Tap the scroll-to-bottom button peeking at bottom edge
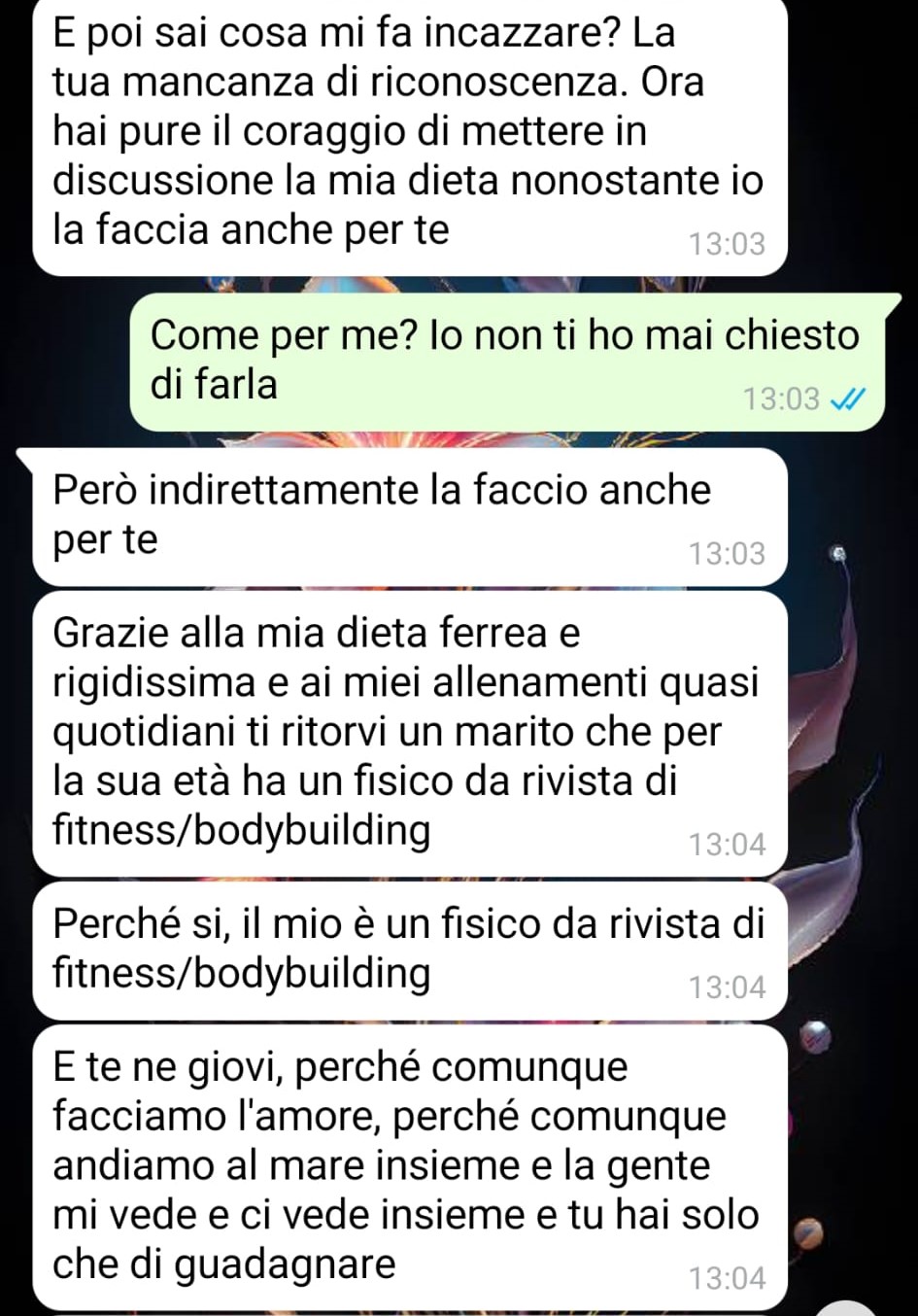Screen dimensions: 918x1316 click(x=847, y=1307)
